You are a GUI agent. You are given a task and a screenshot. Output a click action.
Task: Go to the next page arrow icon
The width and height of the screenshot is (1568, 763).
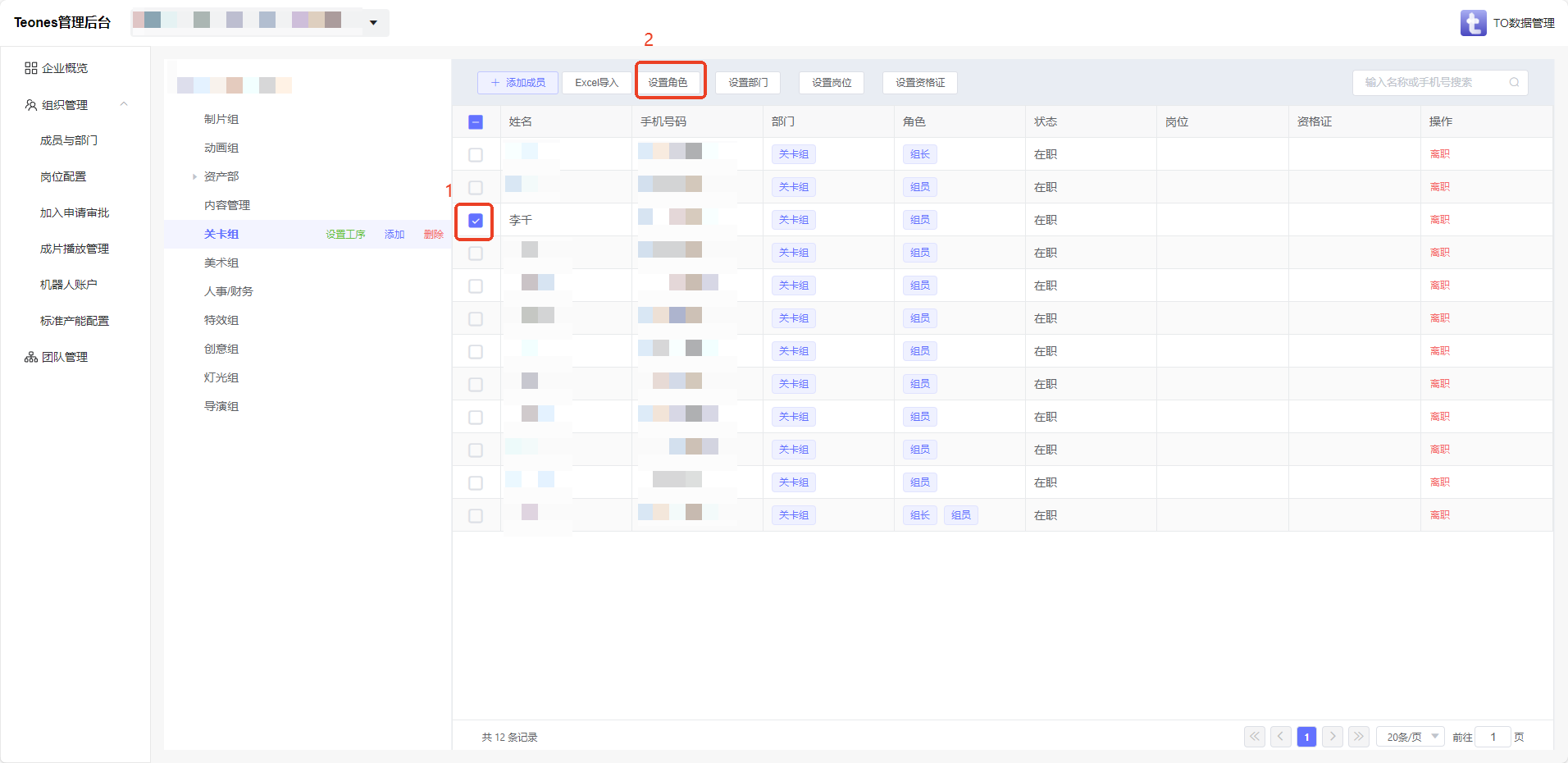click(1333, 737)
